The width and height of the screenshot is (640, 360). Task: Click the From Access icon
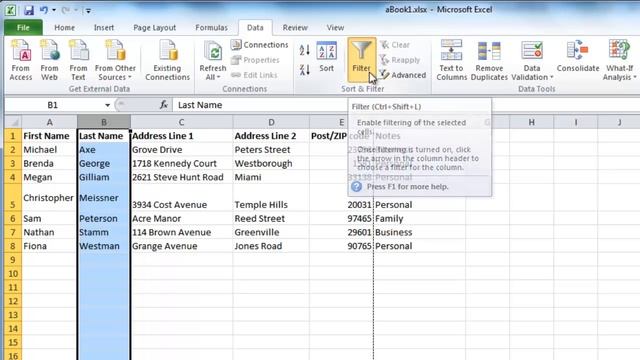[x=20, y=60]
